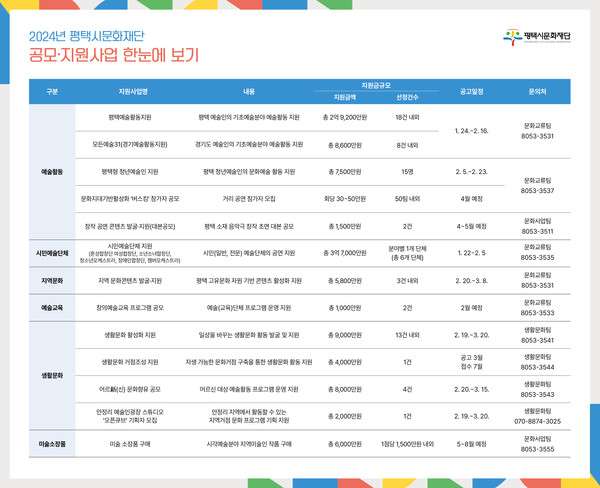
Task: Click the schedule '1. 24.~2. 16.'
Action: click(x=471, y=131)
